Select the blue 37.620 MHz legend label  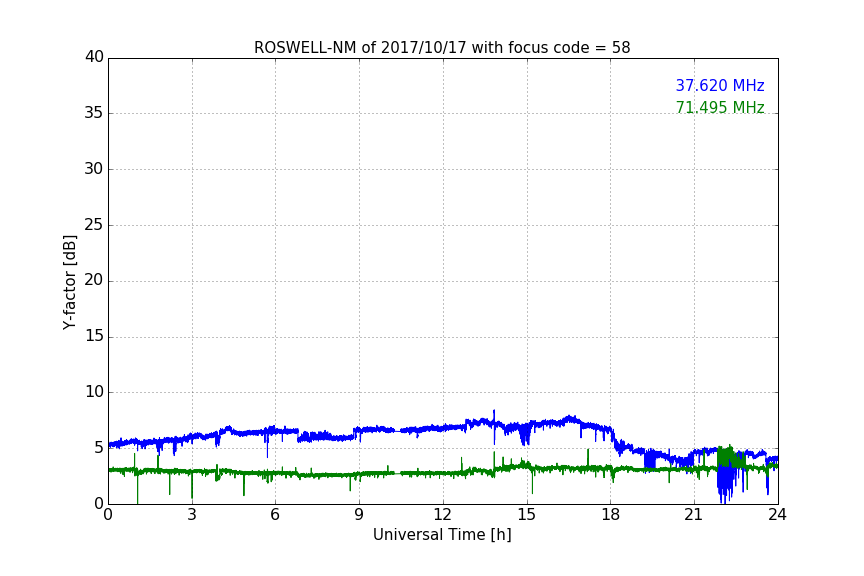pos(720,86)
